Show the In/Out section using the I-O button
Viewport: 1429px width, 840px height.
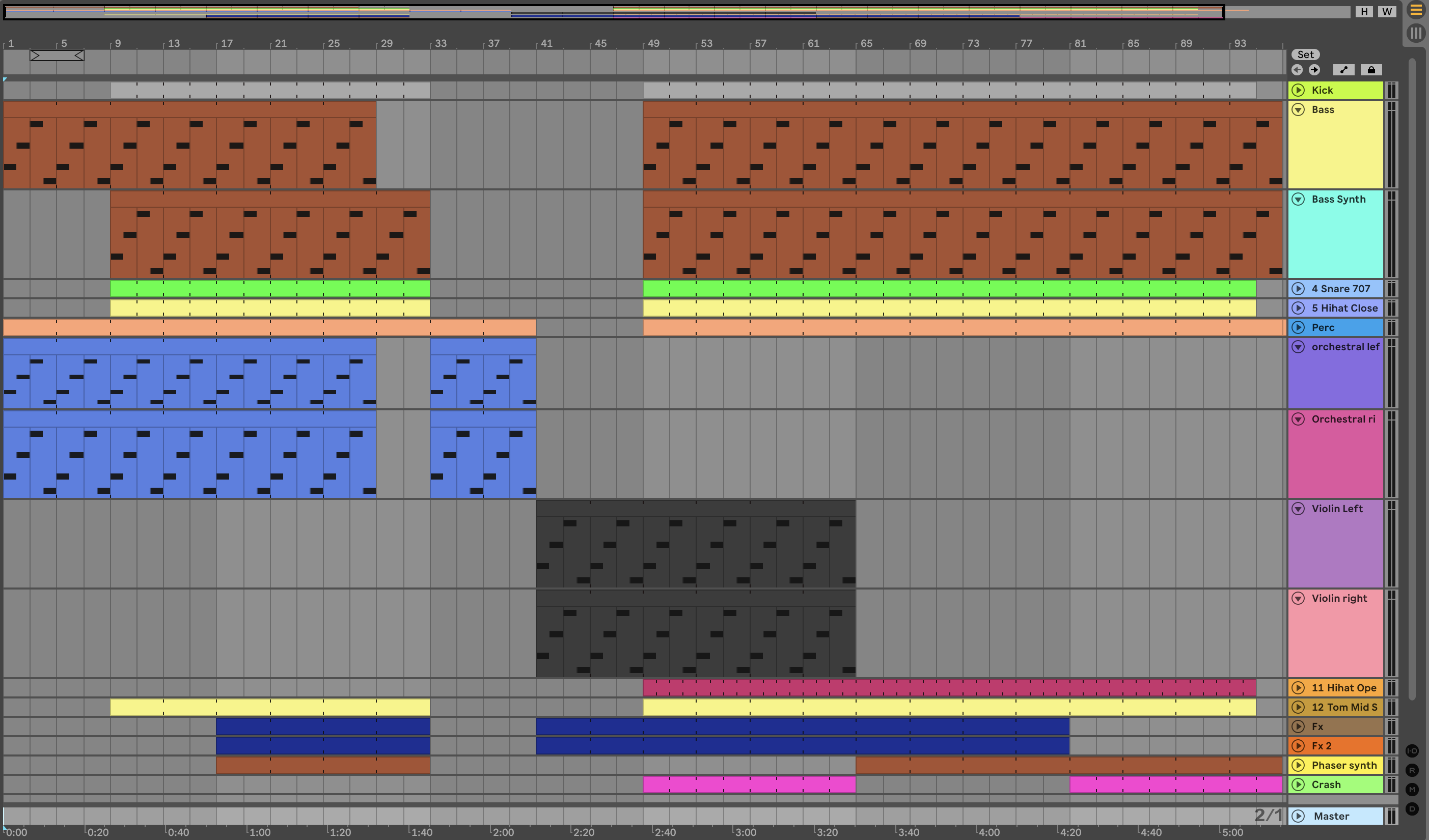pos(1412,751)
